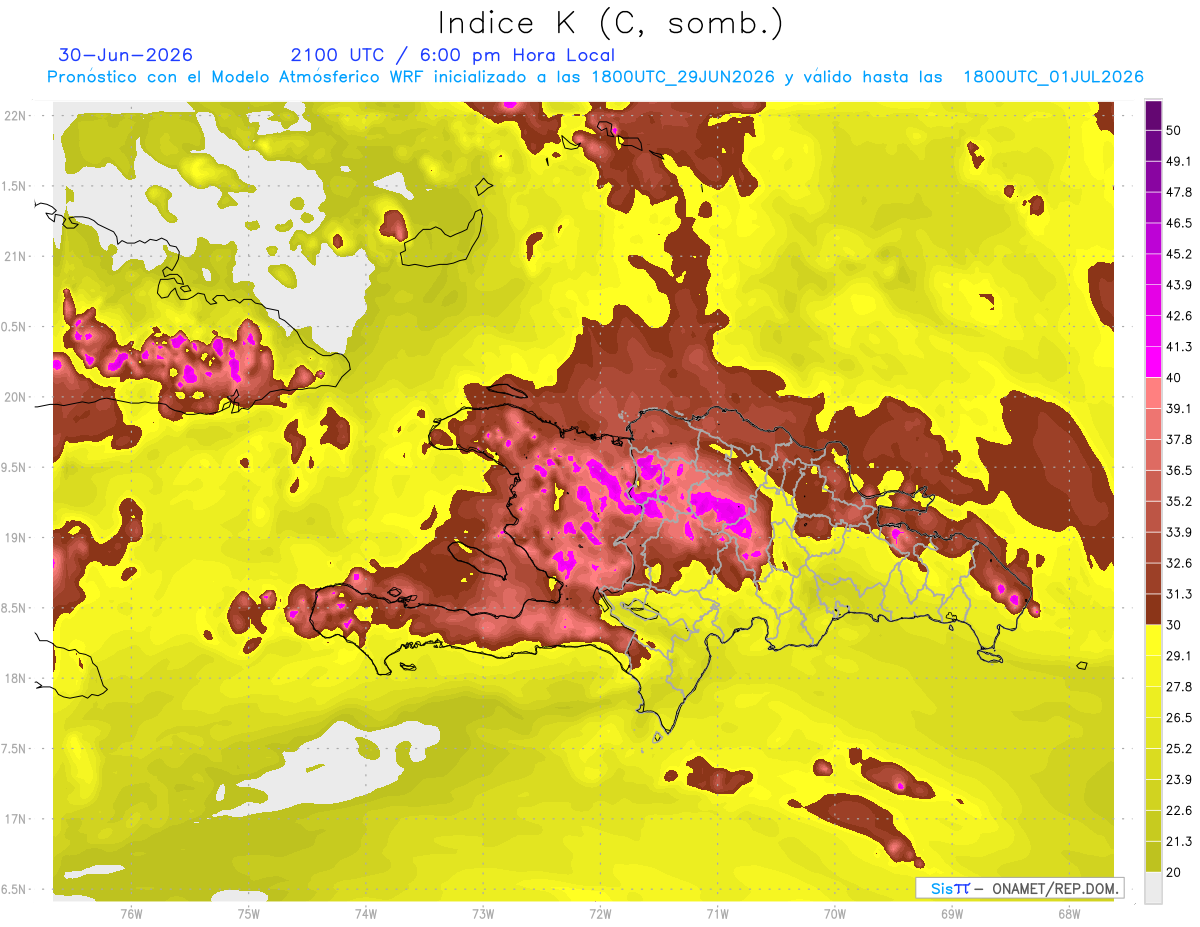This screenshot has height=927, width=1200.
Task: Click the '20N' latitude label
Action: [x=15, y=397]
